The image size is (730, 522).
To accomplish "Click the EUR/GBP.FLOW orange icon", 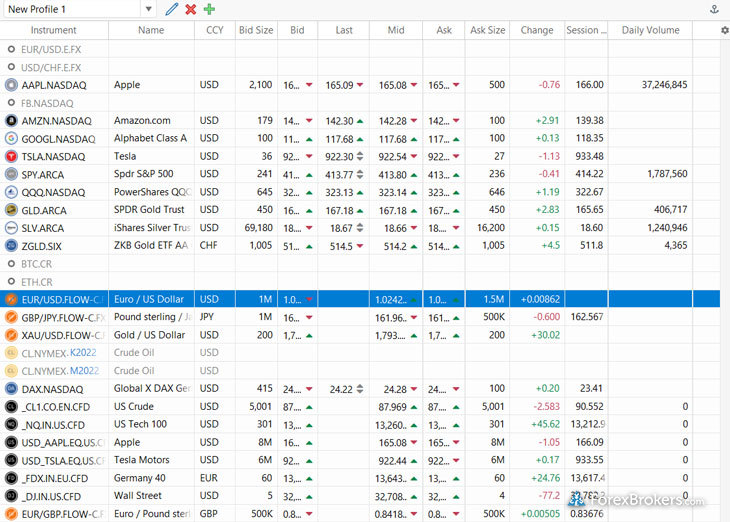I will 11,514.
